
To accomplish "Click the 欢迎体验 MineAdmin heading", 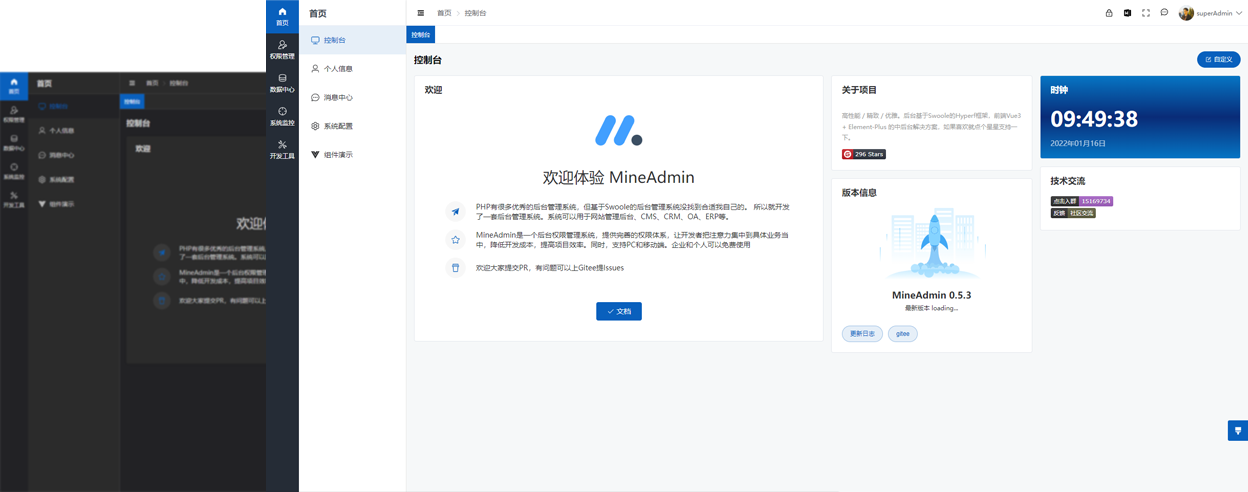I will [619, 177].
